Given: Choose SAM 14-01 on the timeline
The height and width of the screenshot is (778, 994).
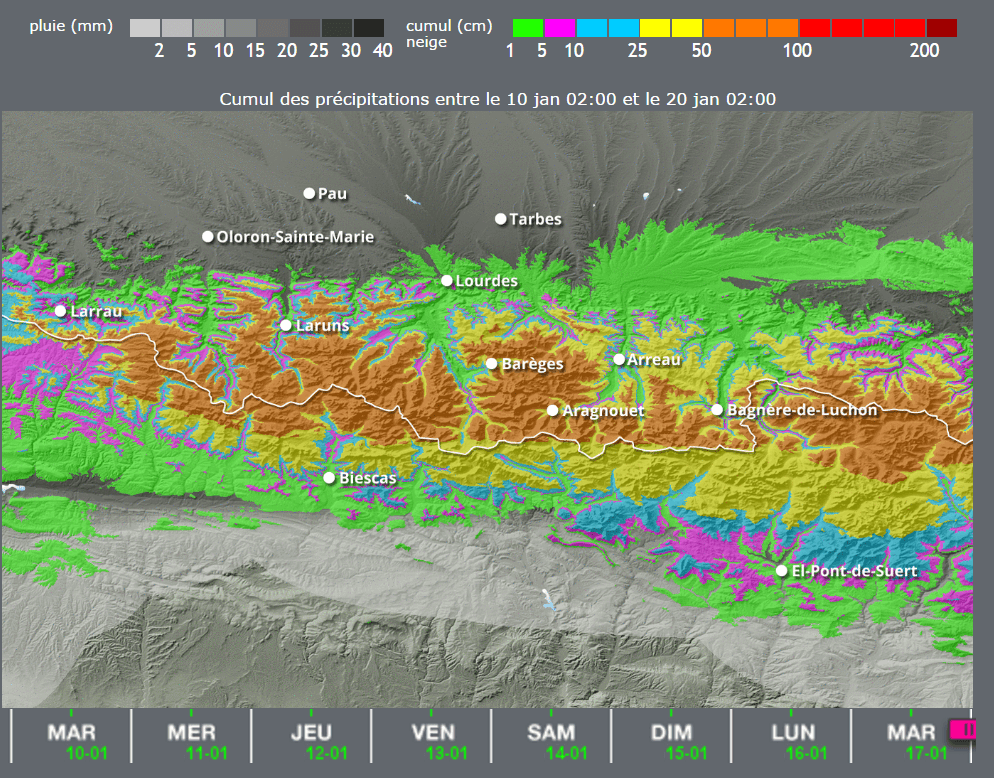Looking at the screenshot, I should coord(551,736).
